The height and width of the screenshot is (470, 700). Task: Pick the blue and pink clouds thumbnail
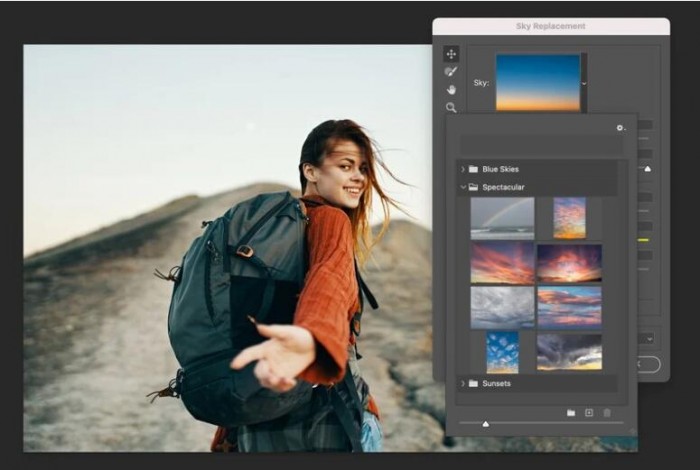tap(570, 308)
